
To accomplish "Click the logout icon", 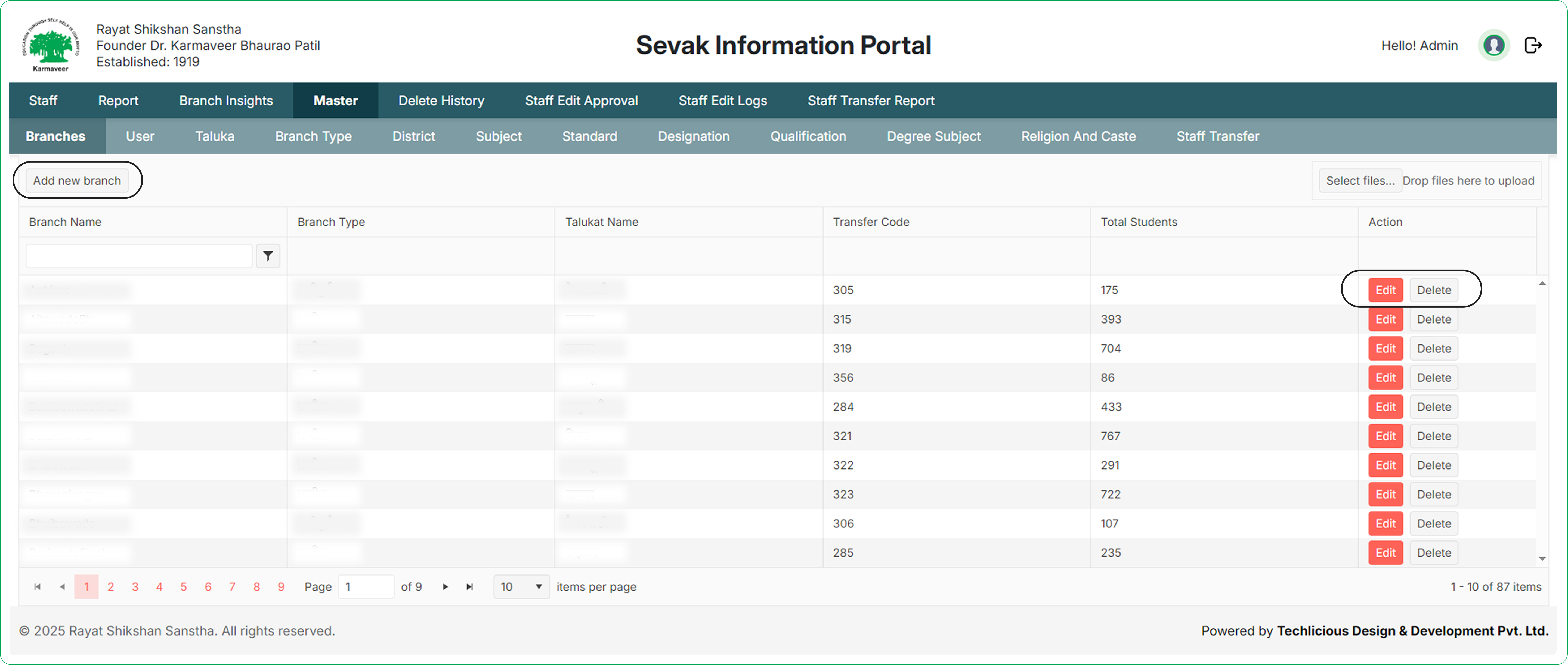I will 1533,45.
